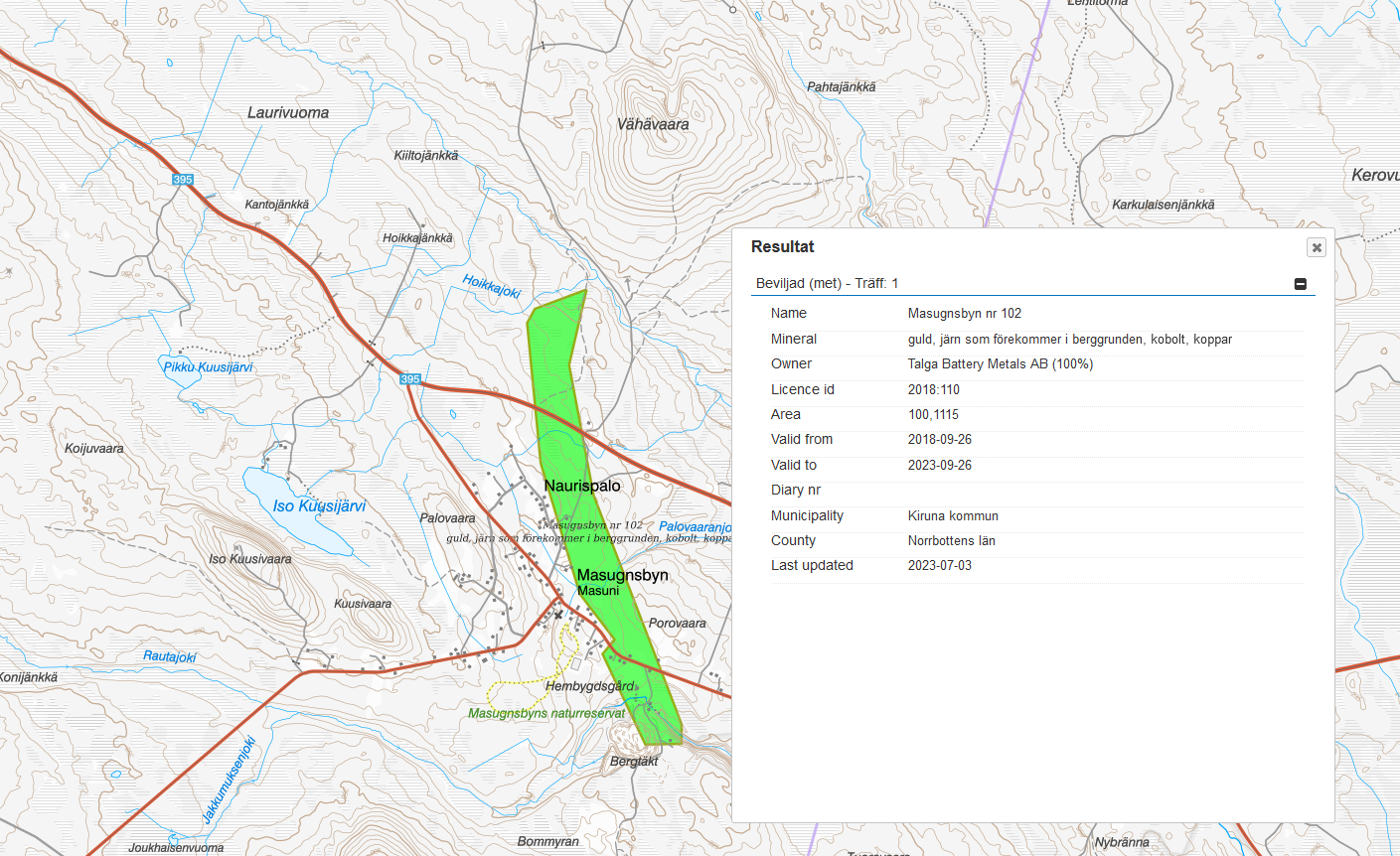The width and height of the screenshot is (1400, 856).
Task: Click the 'Kuusivaara' map label
Action: point(363,604)
